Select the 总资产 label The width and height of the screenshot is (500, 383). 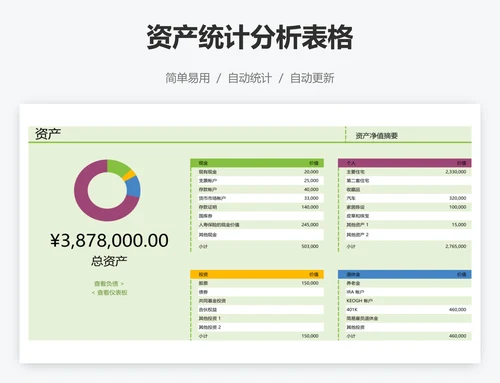(109, 261)
